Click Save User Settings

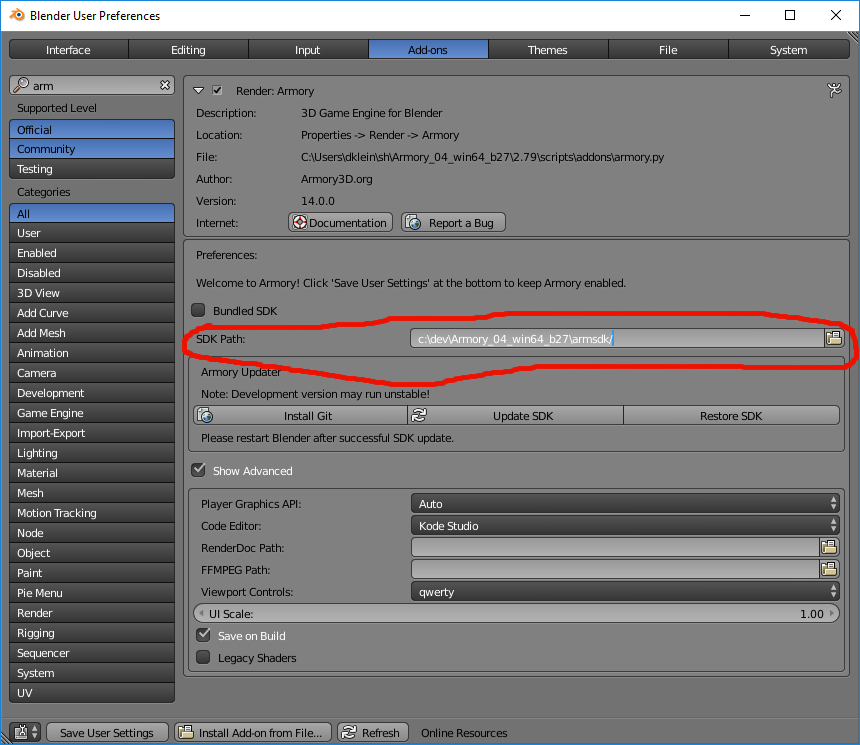pos(106,732)
